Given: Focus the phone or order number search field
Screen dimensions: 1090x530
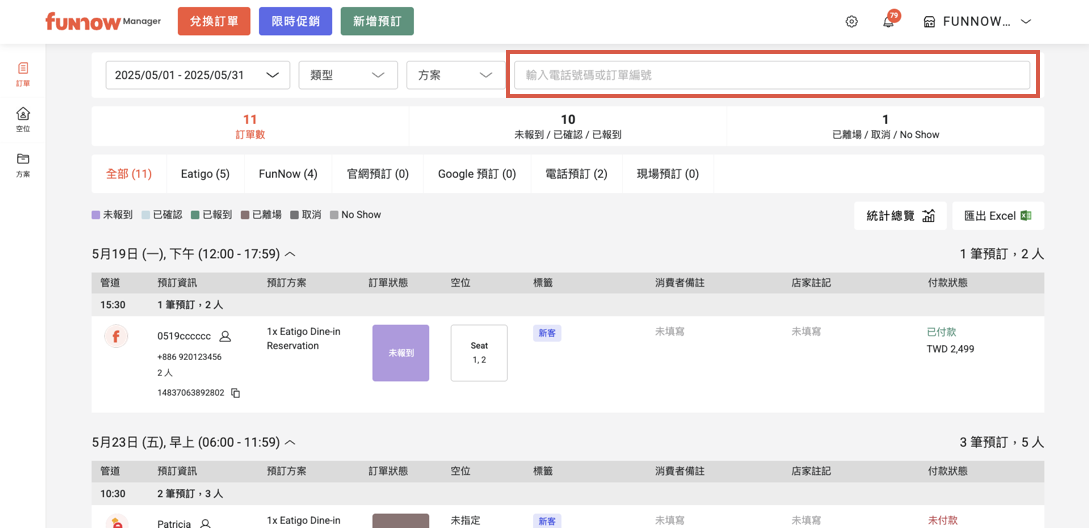Looking at the screenshot, I should point(771,75).
